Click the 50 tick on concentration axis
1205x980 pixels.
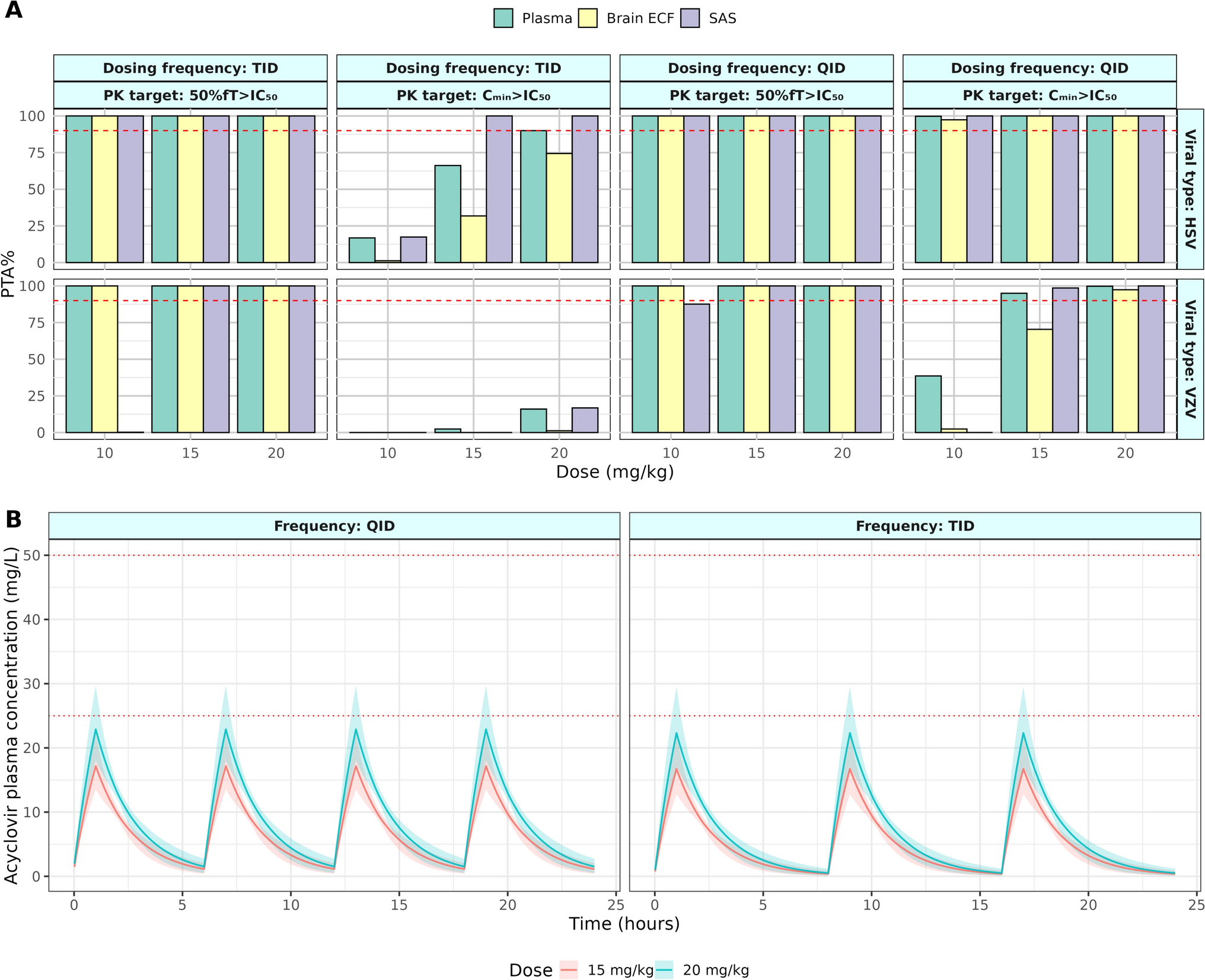[32, 556]
